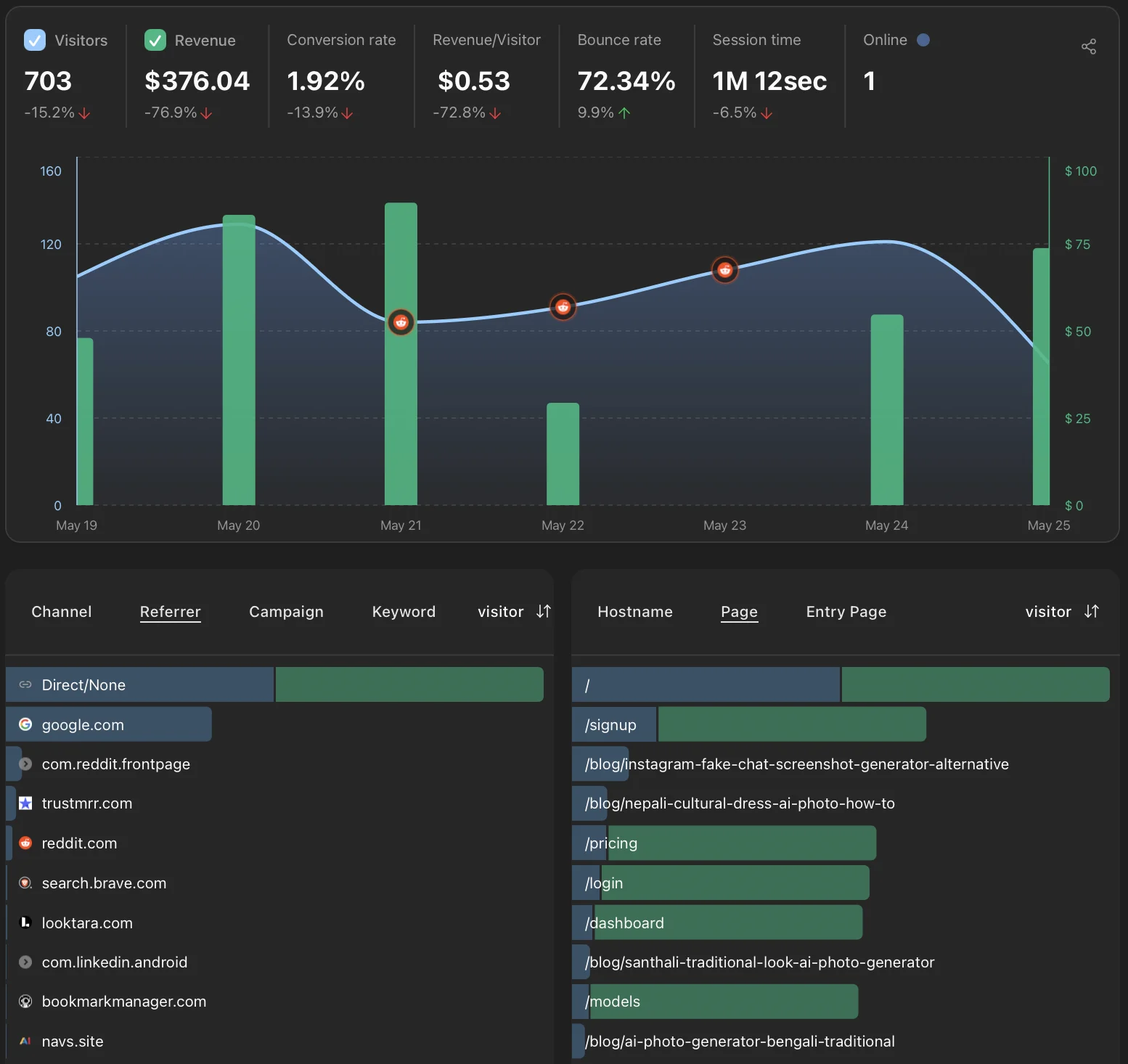Image resolution: width=1128 pixels, height=1064 pixels.
Task: Switch to the Keyword tab
Action: (404, 612)
